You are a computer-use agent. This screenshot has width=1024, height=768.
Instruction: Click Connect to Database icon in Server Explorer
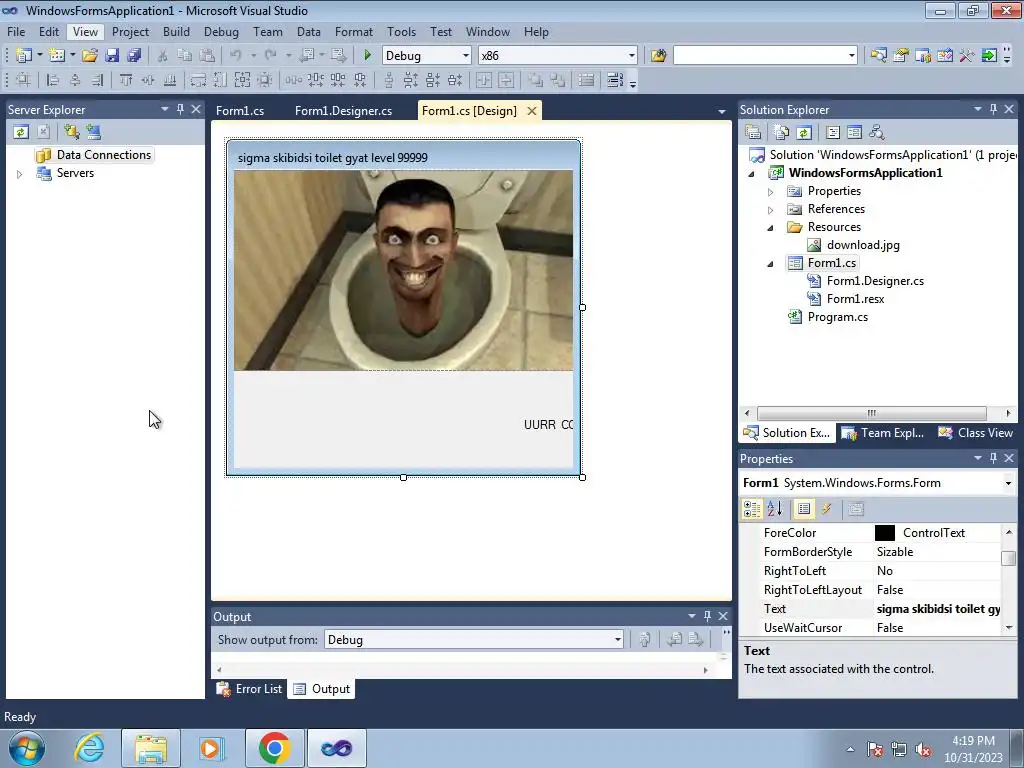pyautogui.click(x=71, y=132)
